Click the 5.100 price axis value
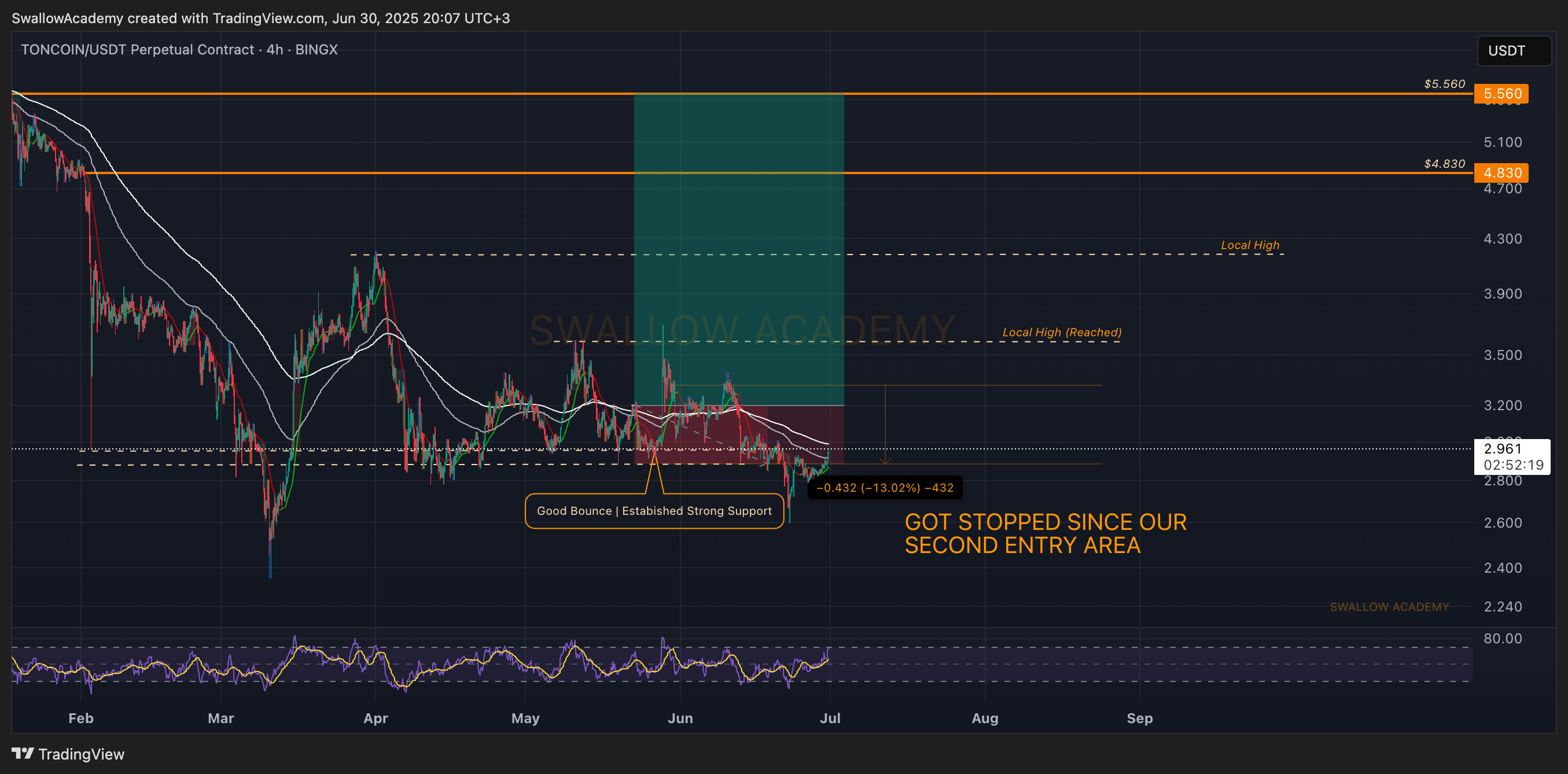Image resolution: width=1568 pixels, height=774 pixels. point(1502,142)
